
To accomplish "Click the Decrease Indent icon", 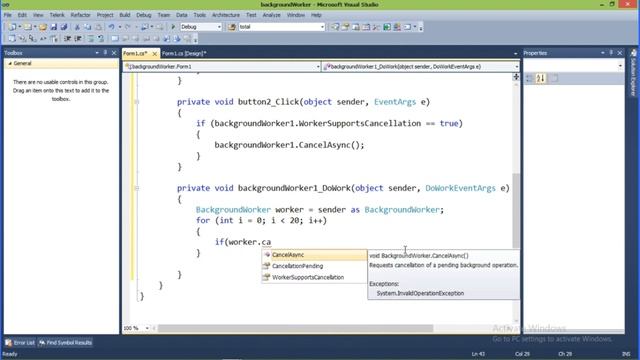I will pos(67,39).
